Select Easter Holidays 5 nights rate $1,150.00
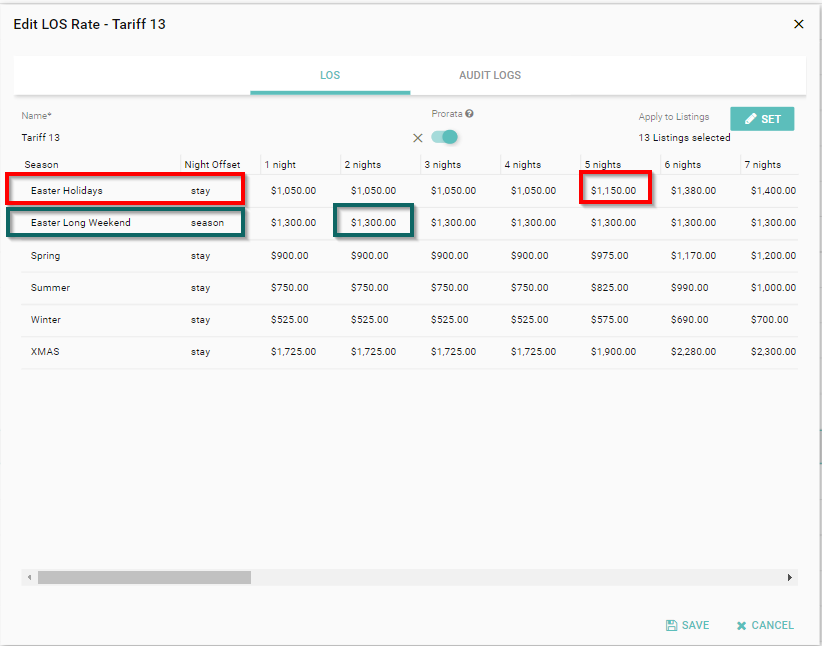Viewport: 822px width, 646px height. 614,191
